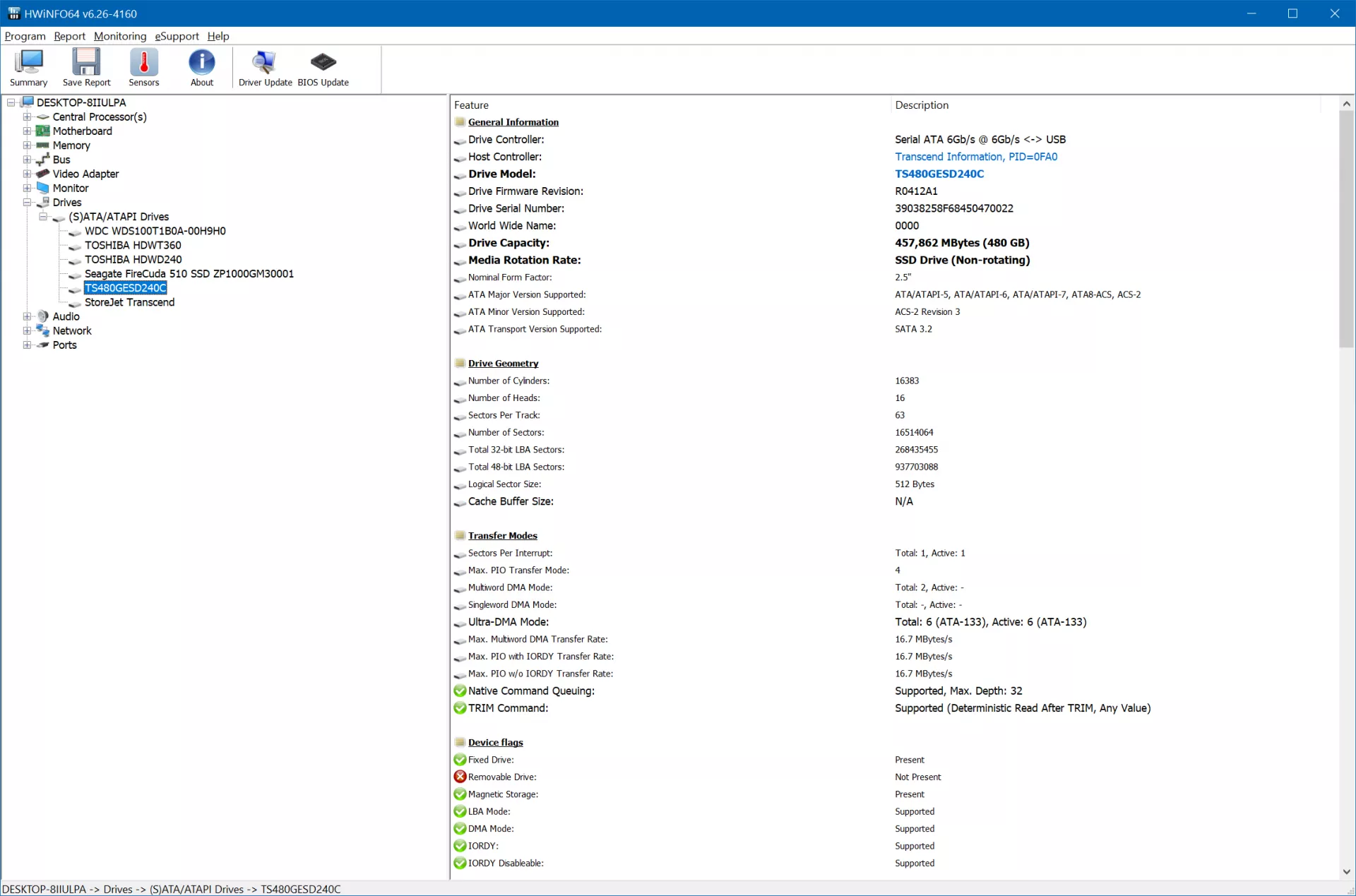
Task: Expand the Monitor node
Action: pos(27,188)
